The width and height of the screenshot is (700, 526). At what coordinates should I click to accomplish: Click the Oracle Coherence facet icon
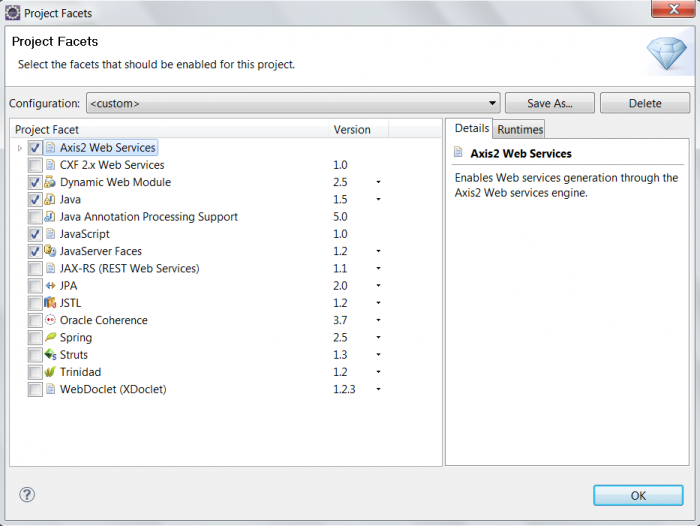click(x=50, y=320)
